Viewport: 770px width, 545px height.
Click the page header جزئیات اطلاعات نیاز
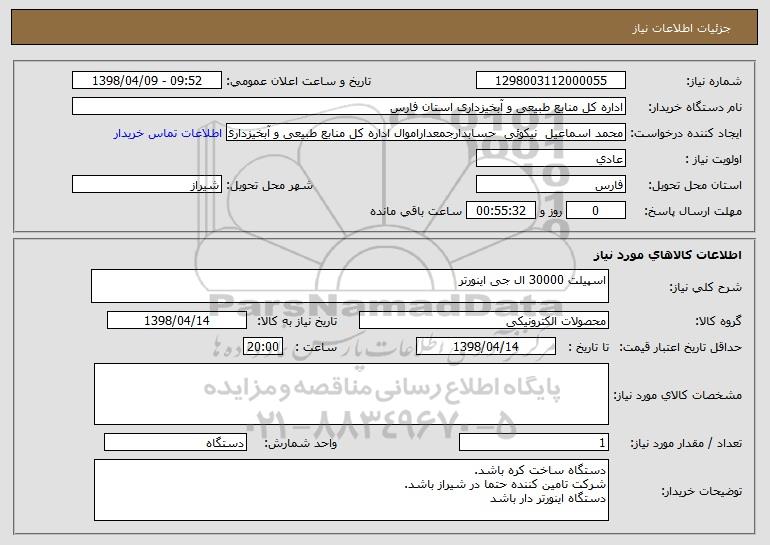[x=681, y=28]
